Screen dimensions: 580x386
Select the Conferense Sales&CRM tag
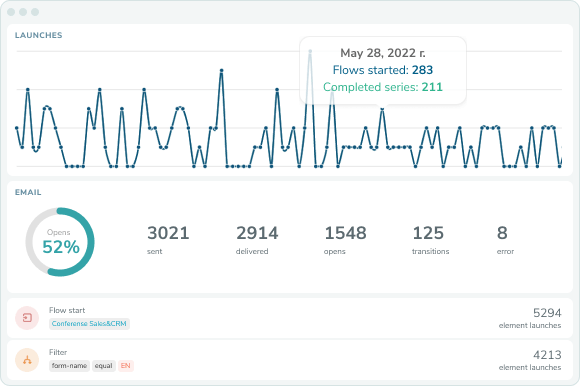89,324
